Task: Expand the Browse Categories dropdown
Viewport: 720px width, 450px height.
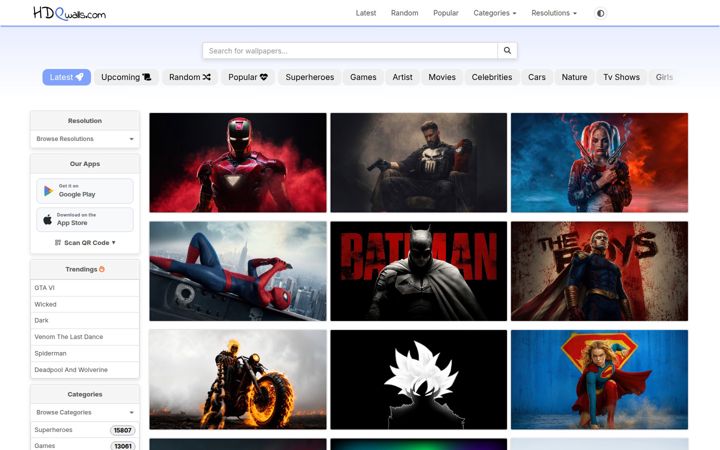Action: tap(85, 412)
